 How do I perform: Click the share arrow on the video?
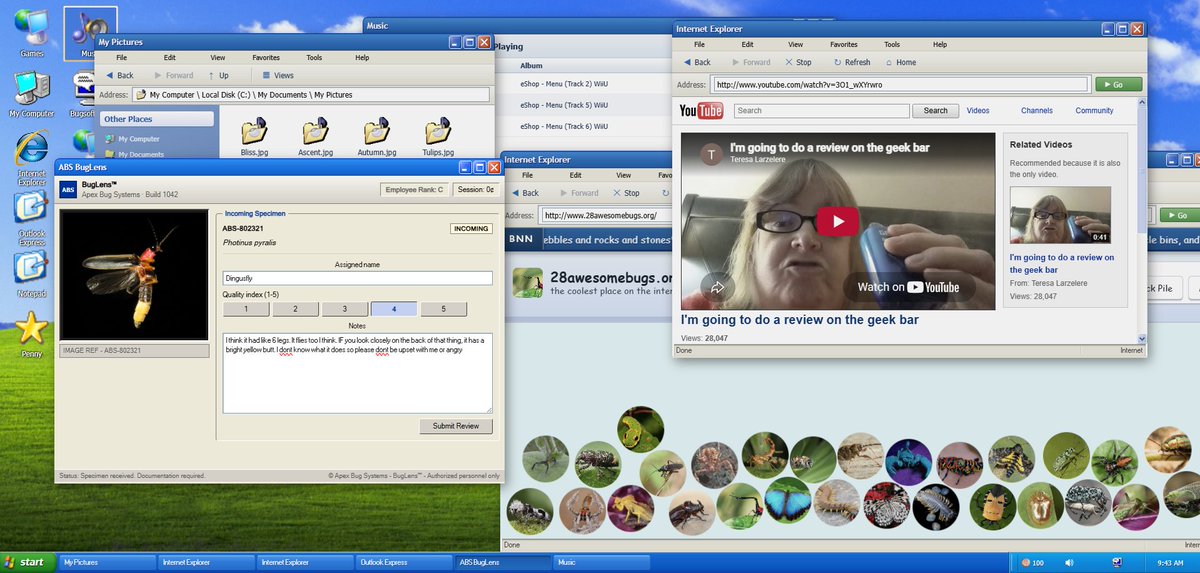click(x=717, y=288)
